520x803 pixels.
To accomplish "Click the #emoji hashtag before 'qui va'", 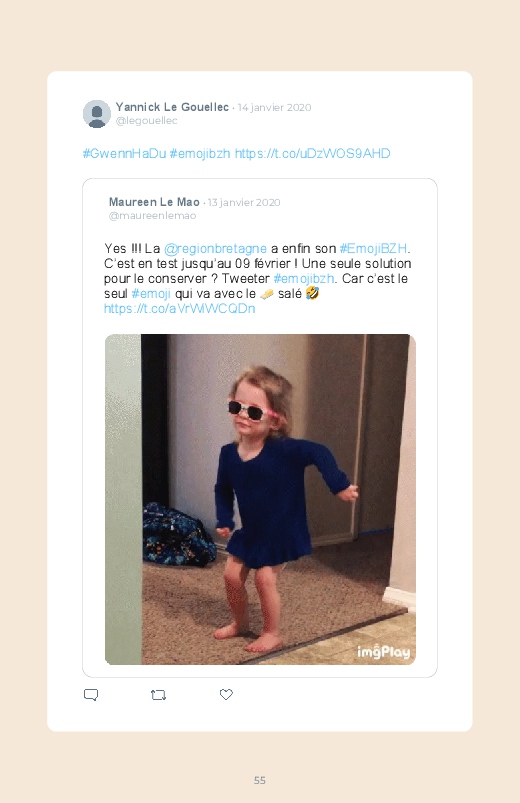I will coord(151,293).
